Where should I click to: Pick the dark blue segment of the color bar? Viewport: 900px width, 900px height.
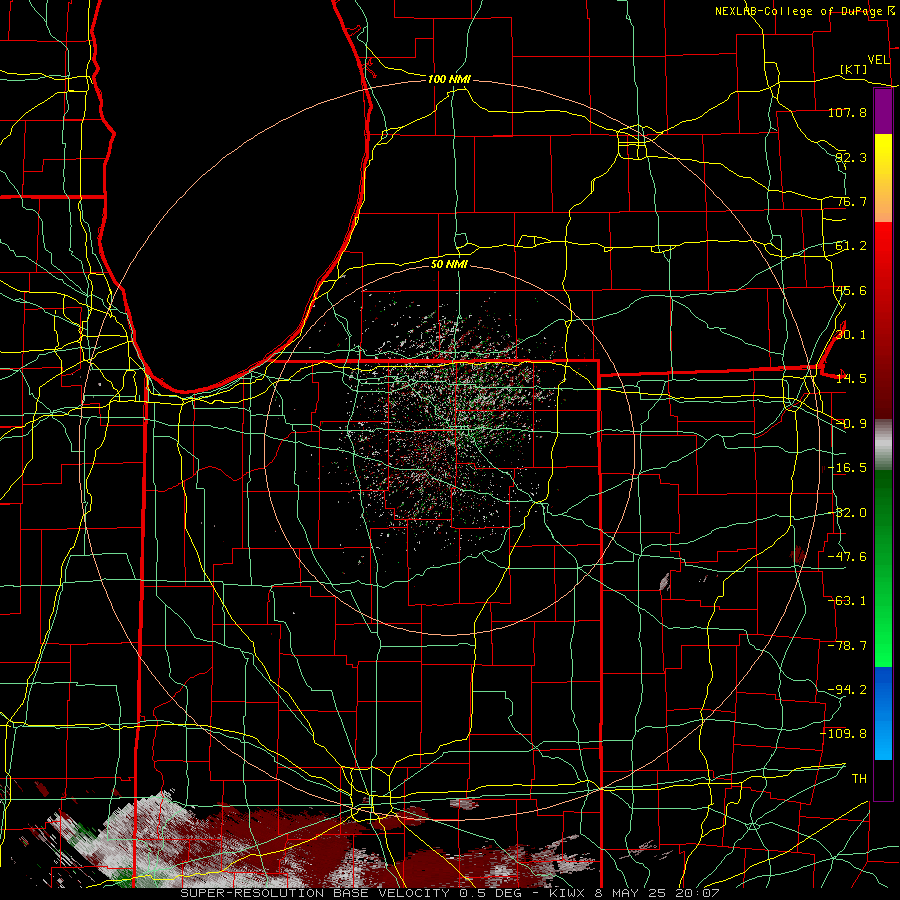coord(883,690)
